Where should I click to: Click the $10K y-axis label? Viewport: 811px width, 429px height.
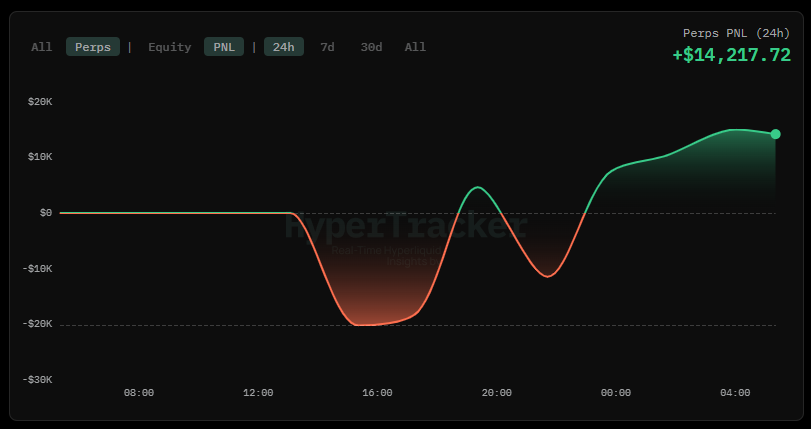pos(40,157)
